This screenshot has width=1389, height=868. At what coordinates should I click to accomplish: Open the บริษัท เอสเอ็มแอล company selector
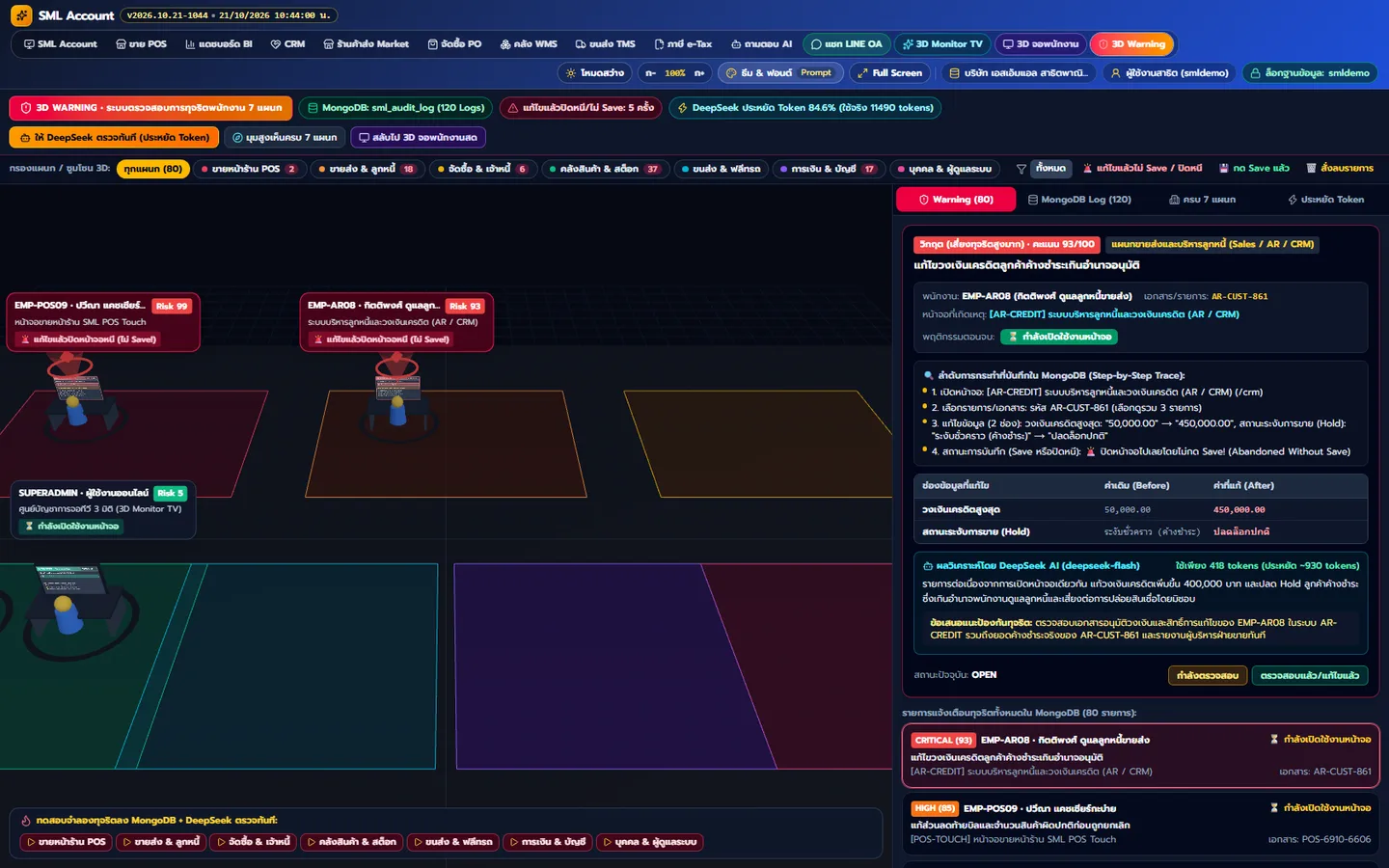1019,73
